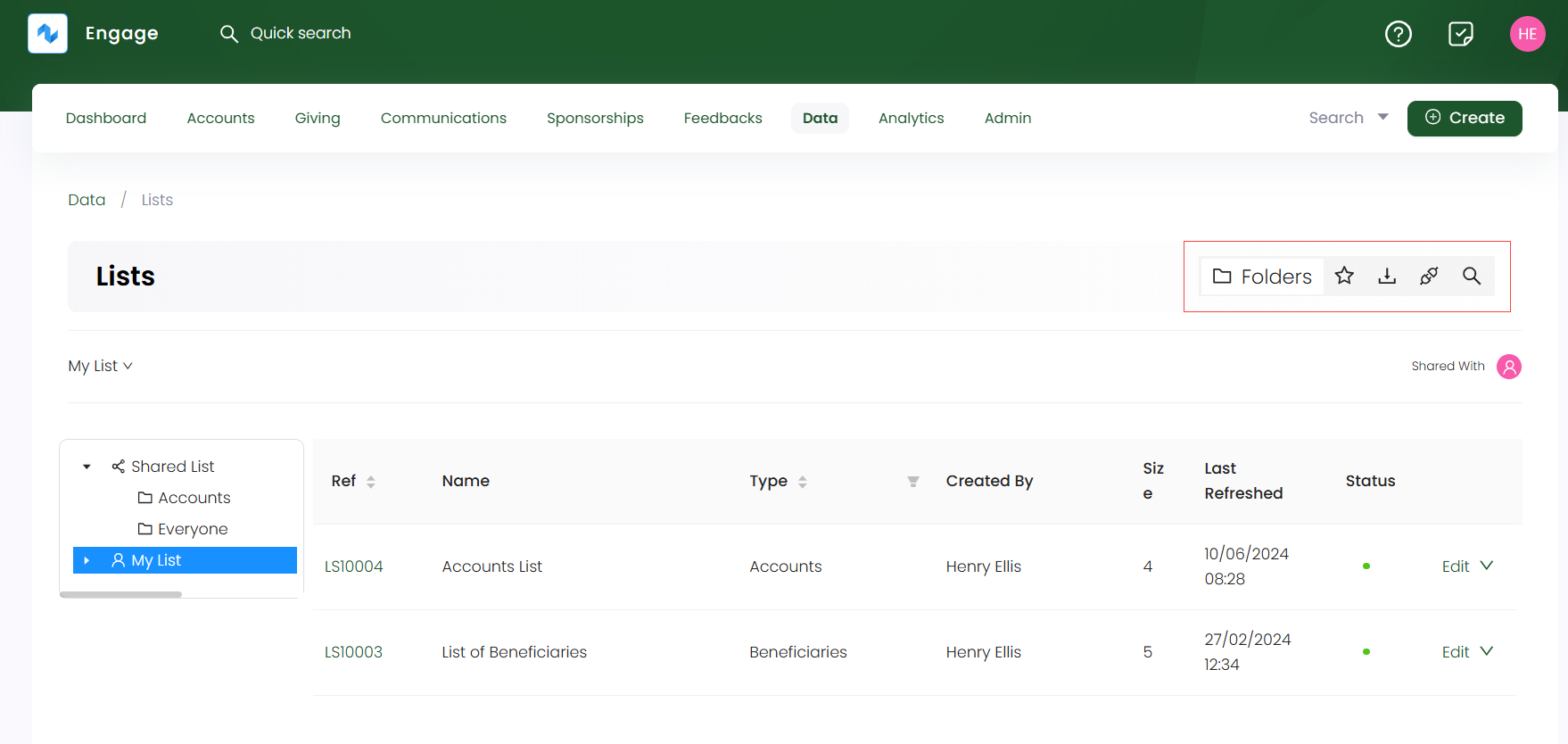Click the Type column filter funnel icon
The height and width of the screenshot is (744, 1568).
pos(913,482)
